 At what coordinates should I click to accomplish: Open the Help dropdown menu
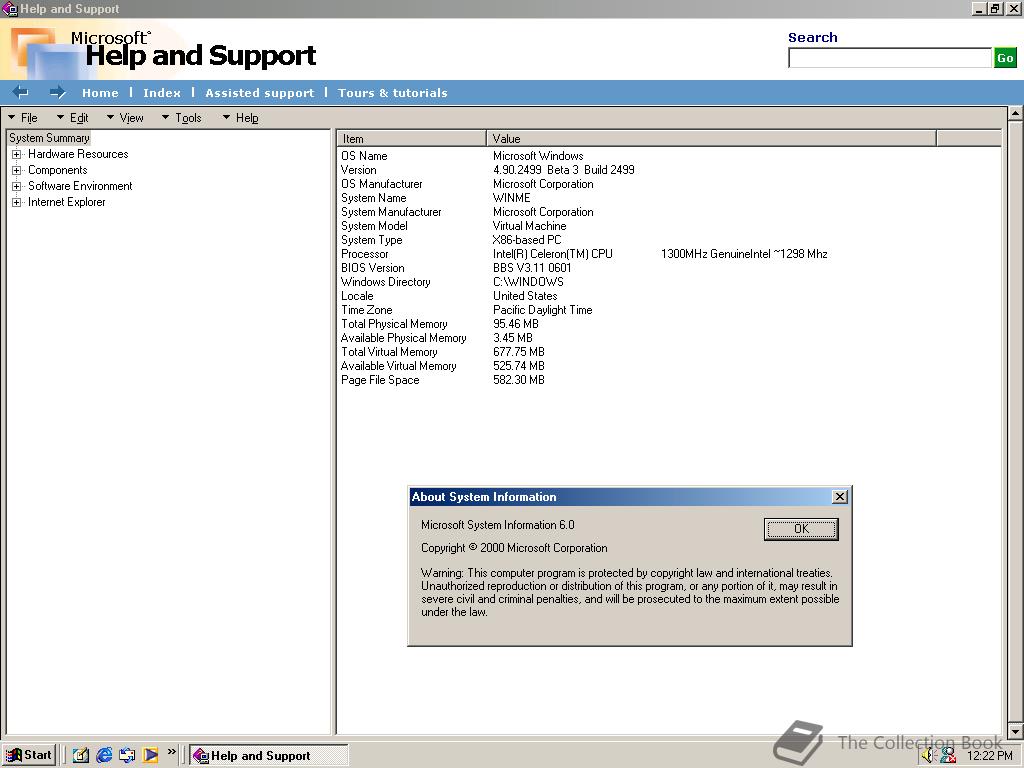point(240,118)
